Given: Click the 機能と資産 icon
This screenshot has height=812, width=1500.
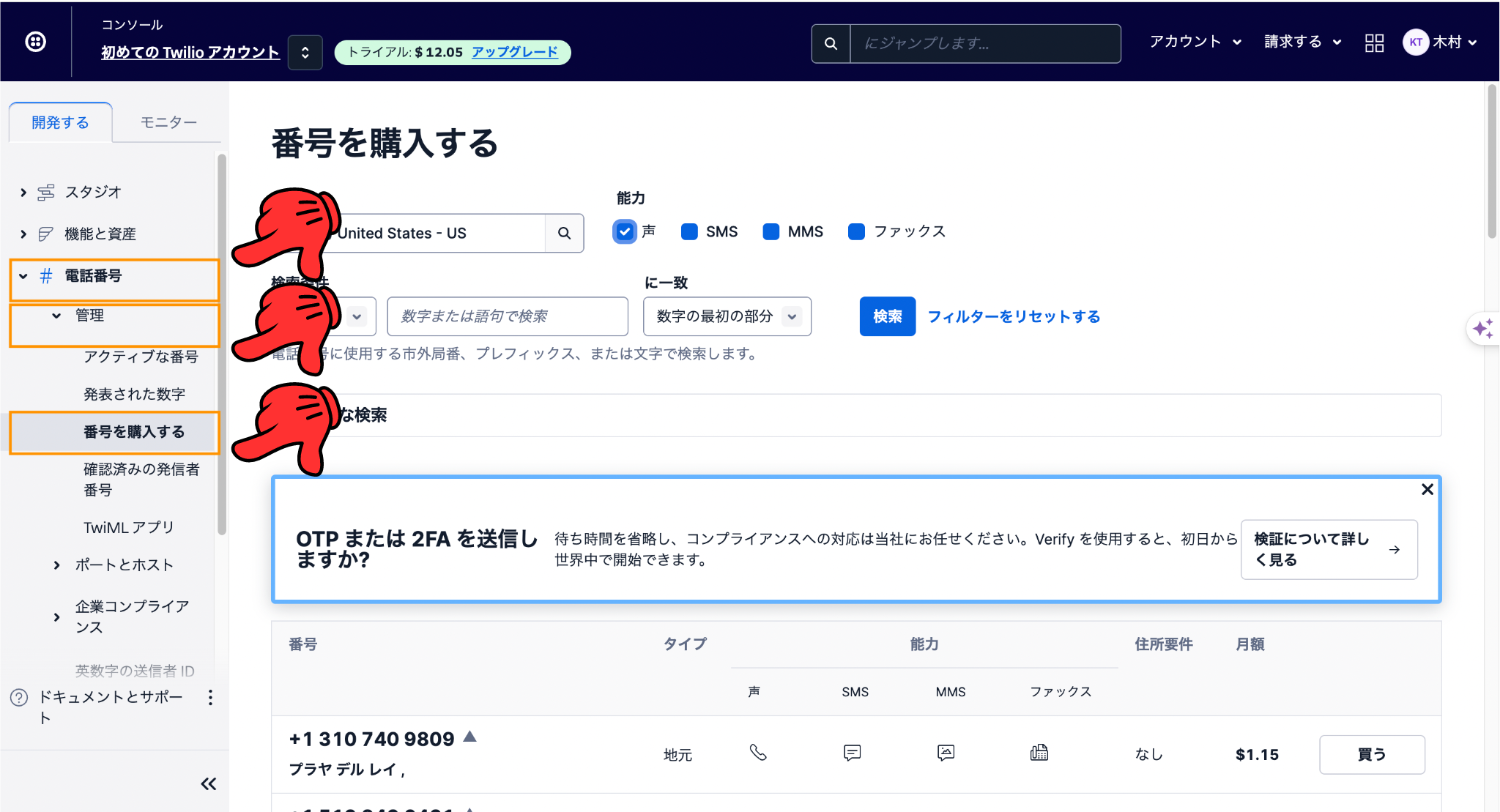Looking at the screenshot, I should click(45, 234).
